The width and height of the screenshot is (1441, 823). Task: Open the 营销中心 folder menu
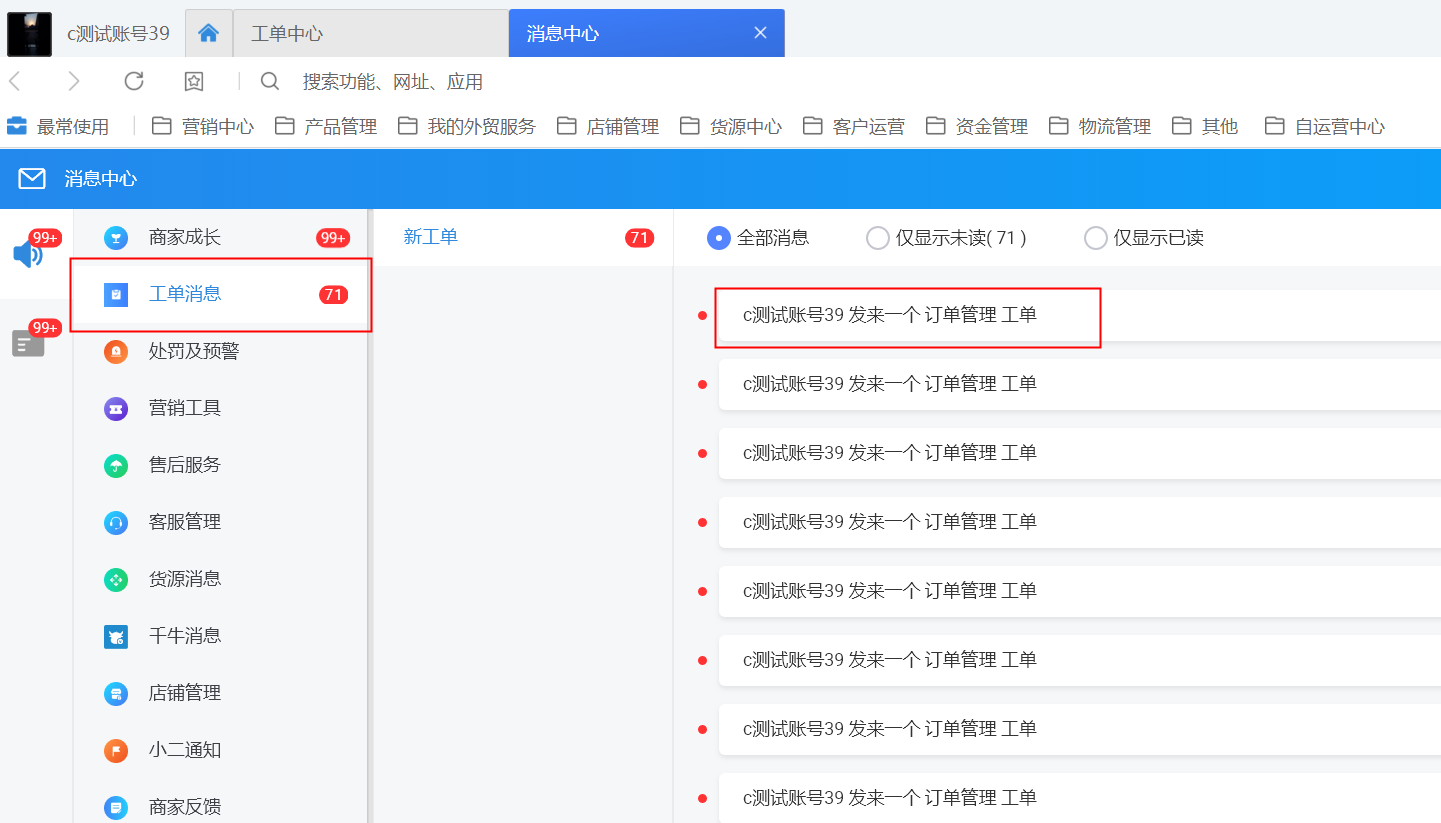[x=203, y=126]
